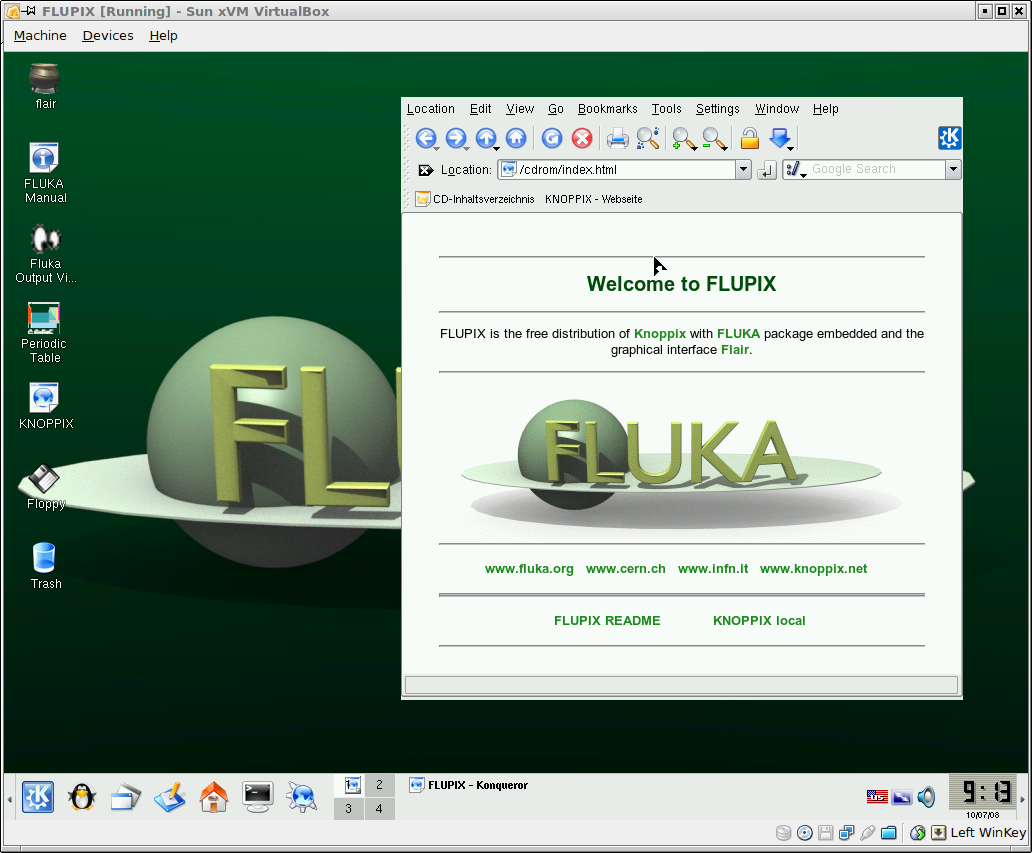
Task: Click the CD-Inhaltsverzeichnis bookmark
Action: point(475,199)
